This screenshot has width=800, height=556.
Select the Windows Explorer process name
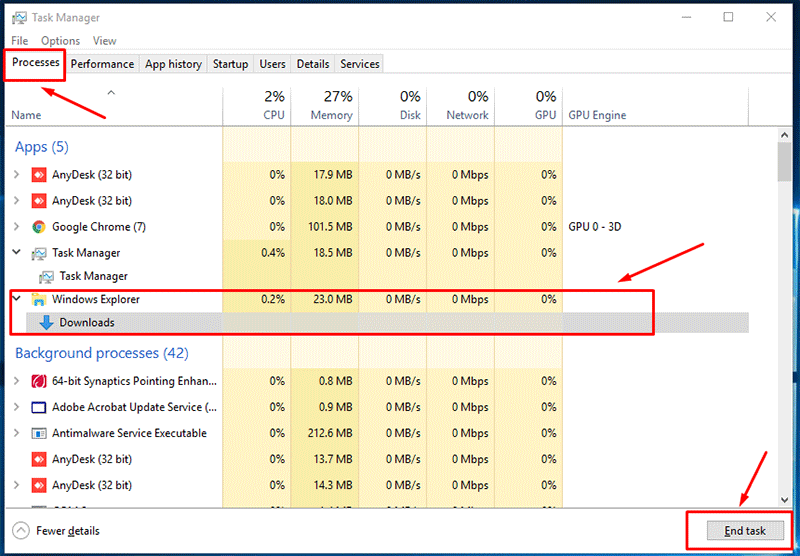95,299
